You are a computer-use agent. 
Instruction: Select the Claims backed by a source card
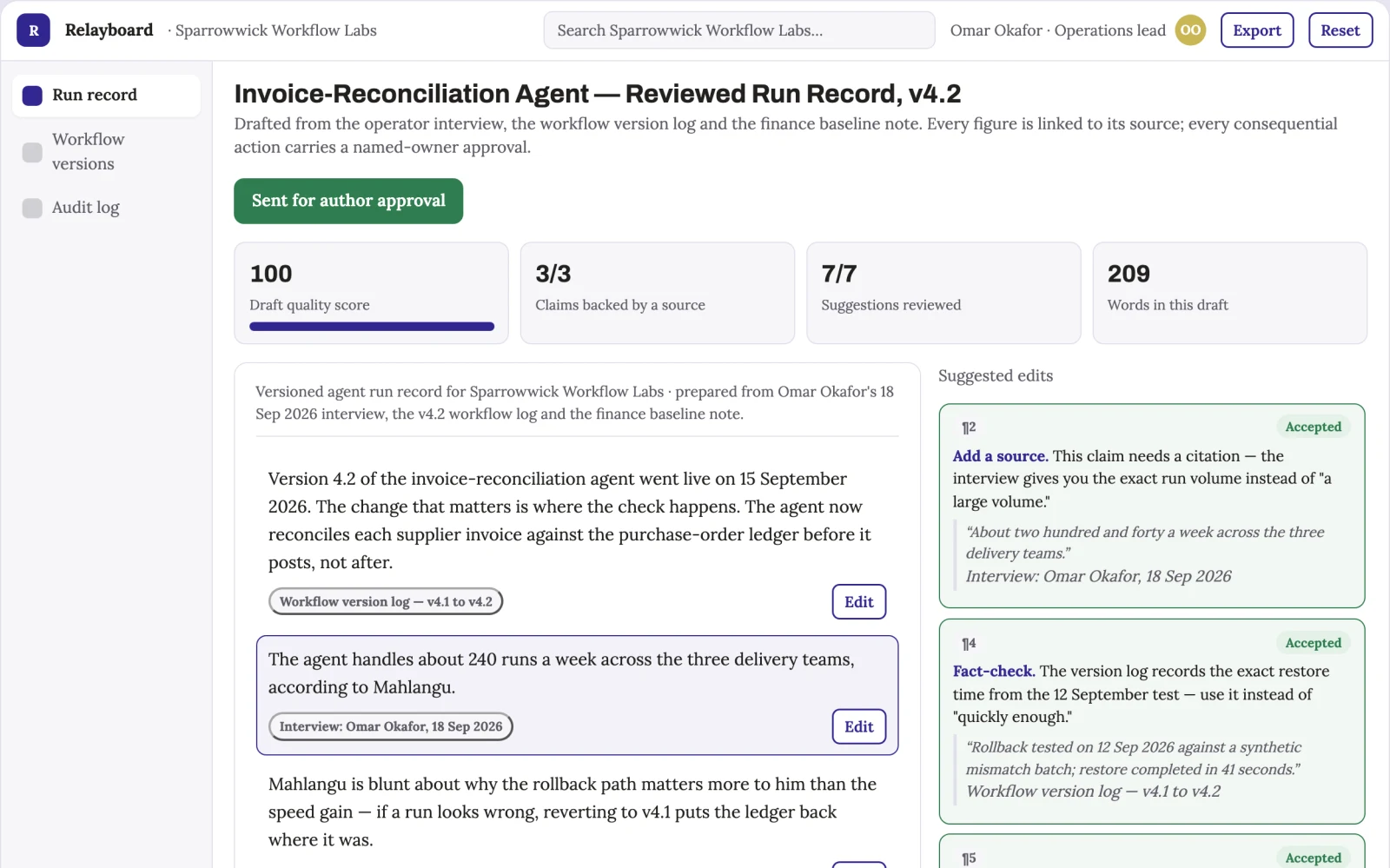tap(658, 293)
